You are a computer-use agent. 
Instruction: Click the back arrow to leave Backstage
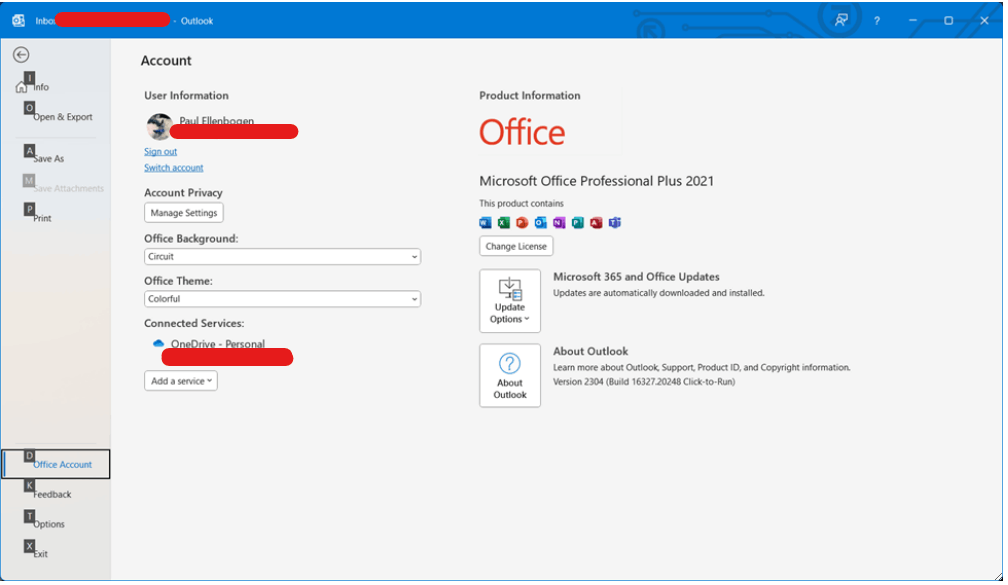point(21,55)
